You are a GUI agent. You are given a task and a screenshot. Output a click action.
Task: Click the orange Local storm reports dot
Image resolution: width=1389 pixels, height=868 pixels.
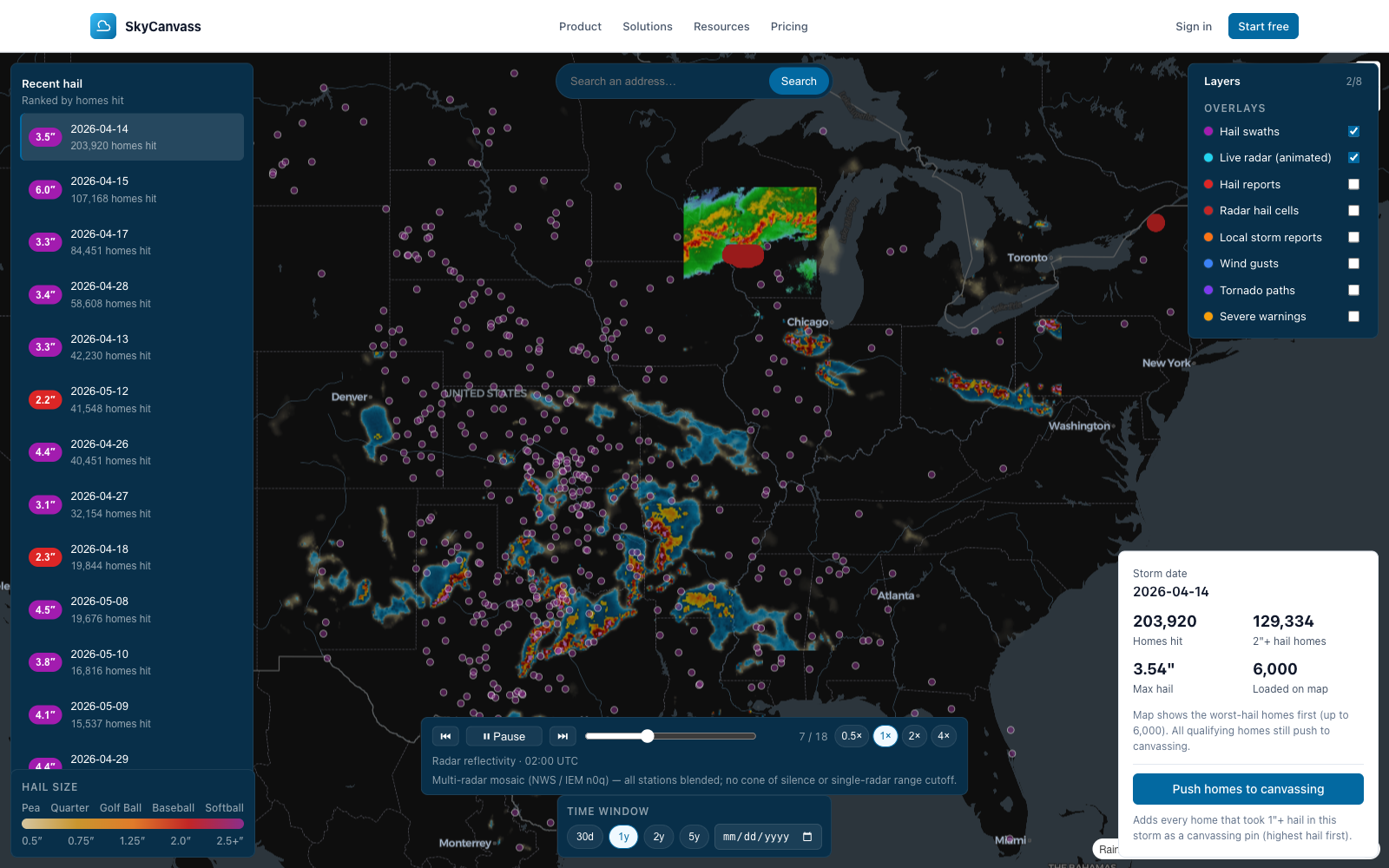pyautogui.click(x=1208, y=237)
